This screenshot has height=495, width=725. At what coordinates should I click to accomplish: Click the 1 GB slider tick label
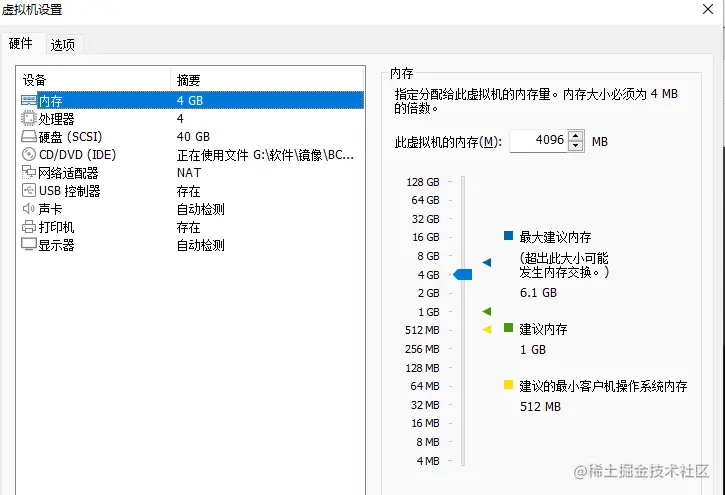pos(429,312)
